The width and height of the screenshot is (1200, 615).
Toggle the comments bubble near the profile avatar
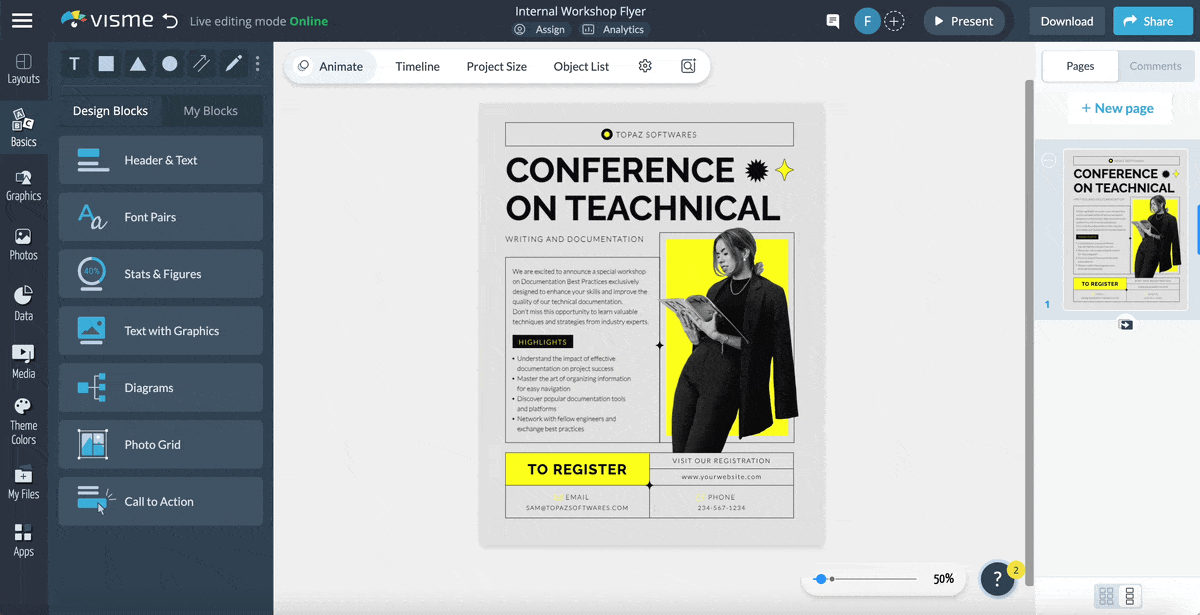833,20
